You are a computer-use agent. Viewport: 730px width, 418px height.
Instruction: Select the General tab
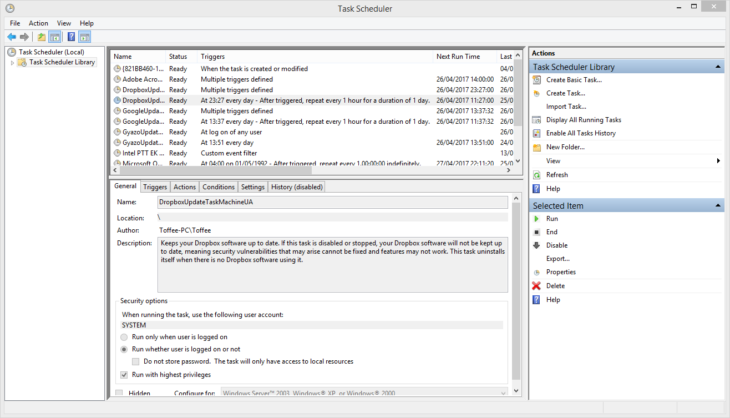[125, 186]
